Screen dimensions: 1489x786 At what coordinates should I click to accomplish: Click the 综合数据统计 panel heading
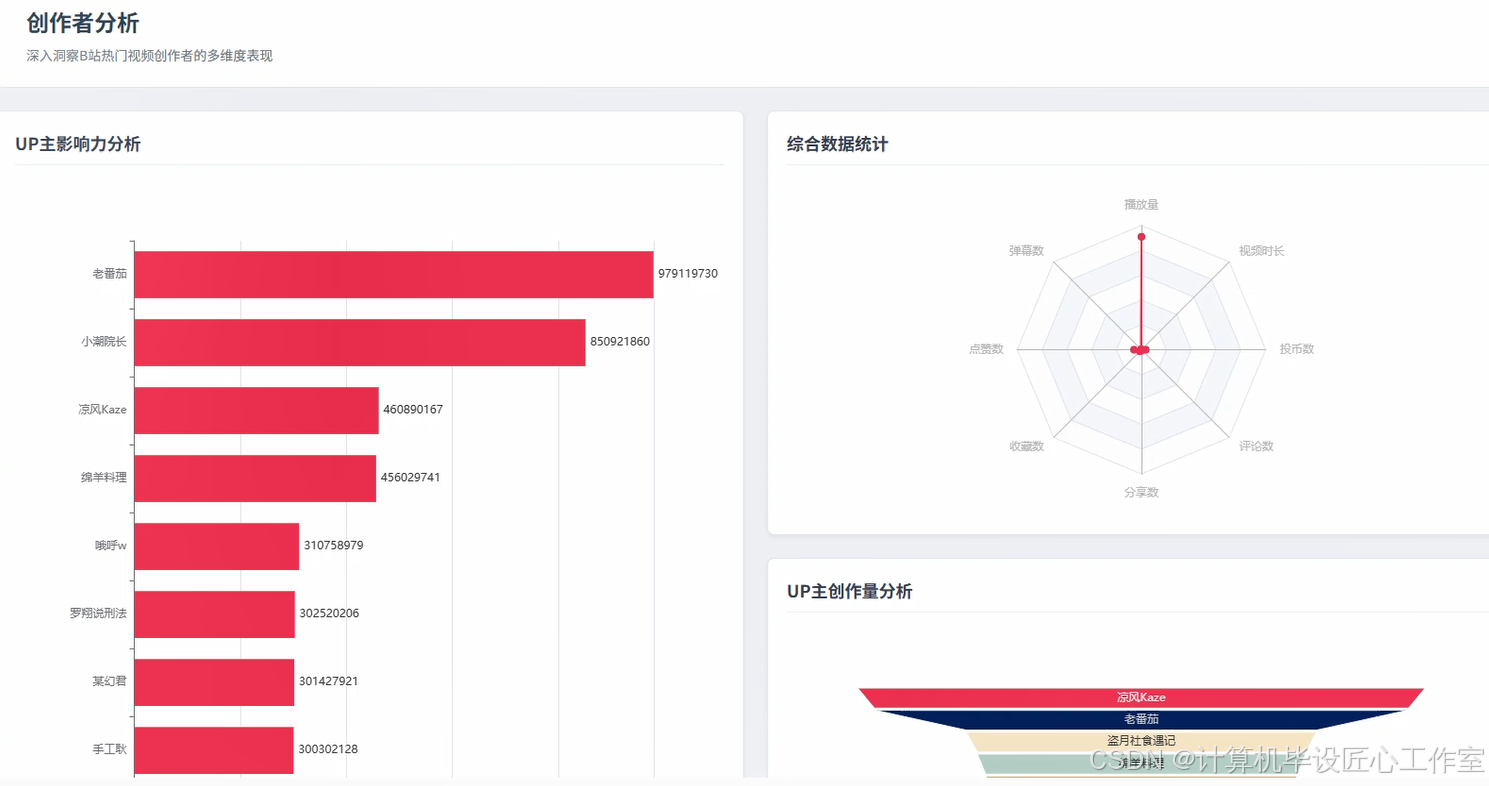pos(837,144)
